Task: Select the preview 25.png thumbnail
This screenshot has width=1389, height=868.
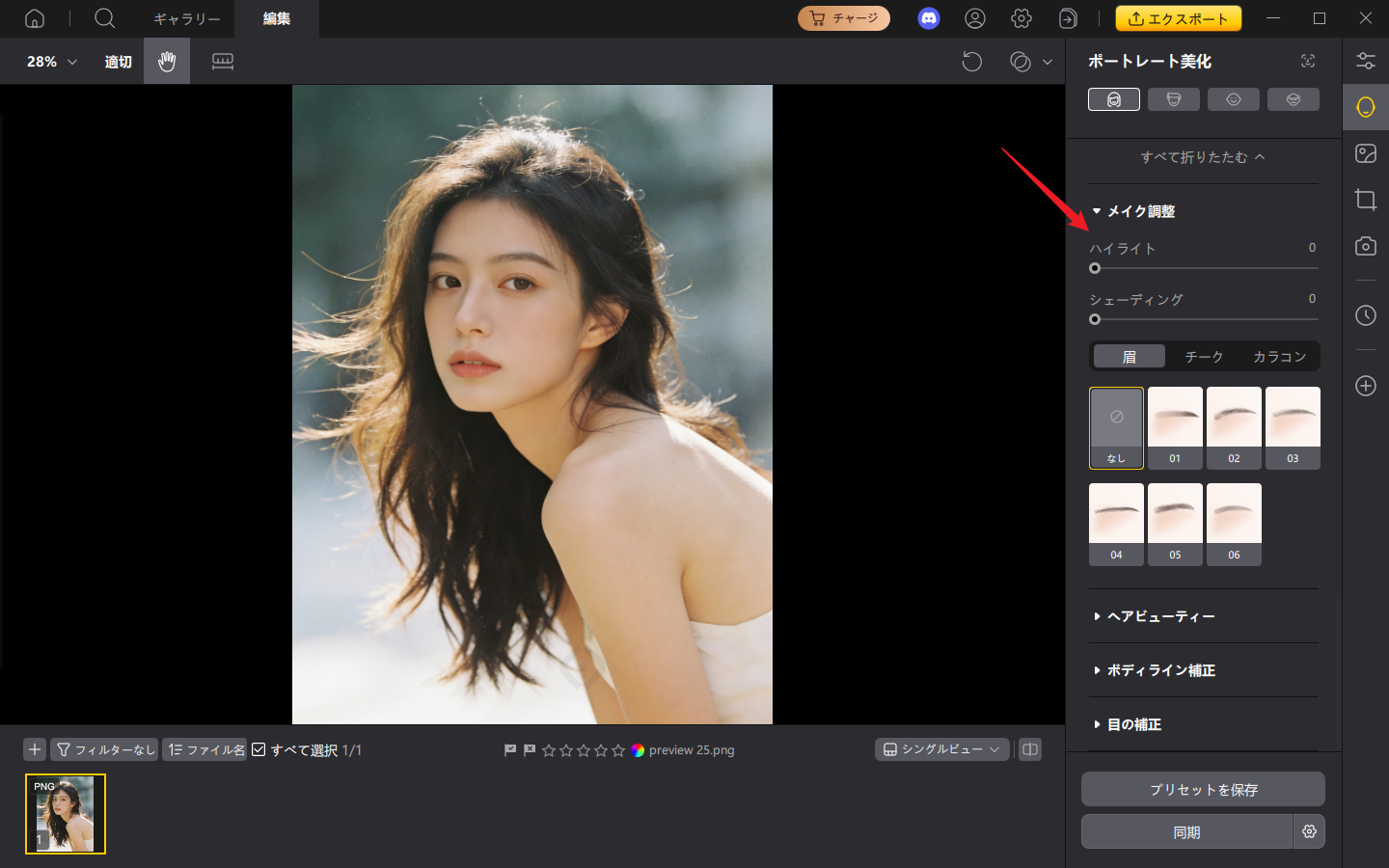Action: (x=65, y=814)
